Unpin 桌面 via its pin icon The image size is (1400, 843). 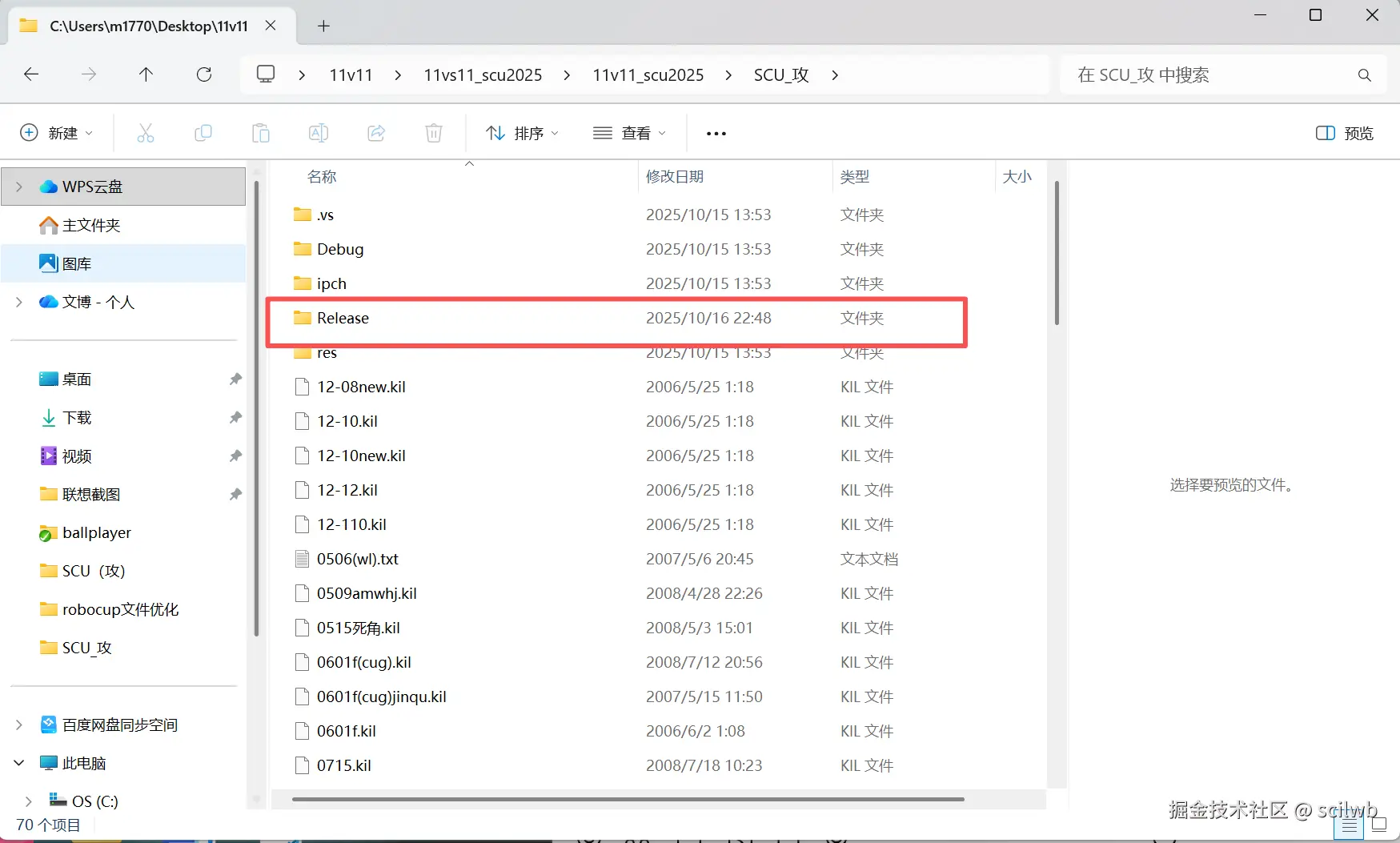235,379
